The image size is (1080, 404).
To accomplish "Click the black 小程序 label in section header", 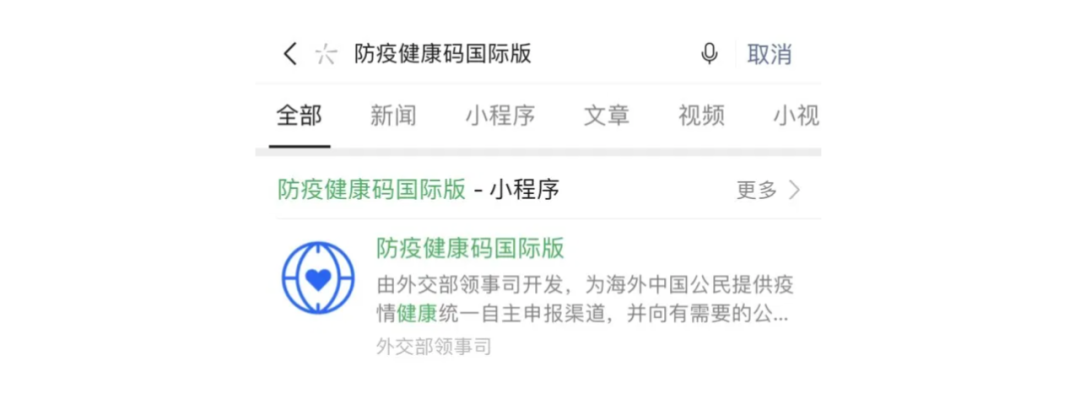I will point(525,190).
